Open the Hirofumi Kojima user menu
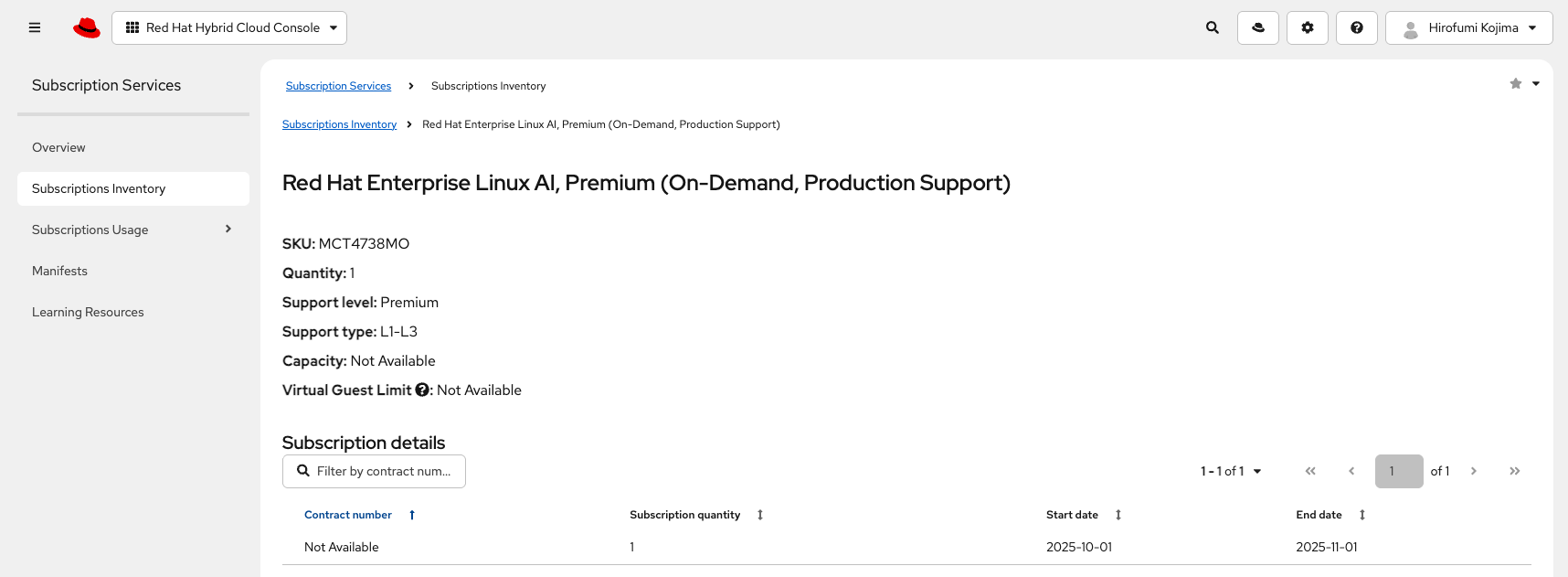 [x=1469, y=27]
